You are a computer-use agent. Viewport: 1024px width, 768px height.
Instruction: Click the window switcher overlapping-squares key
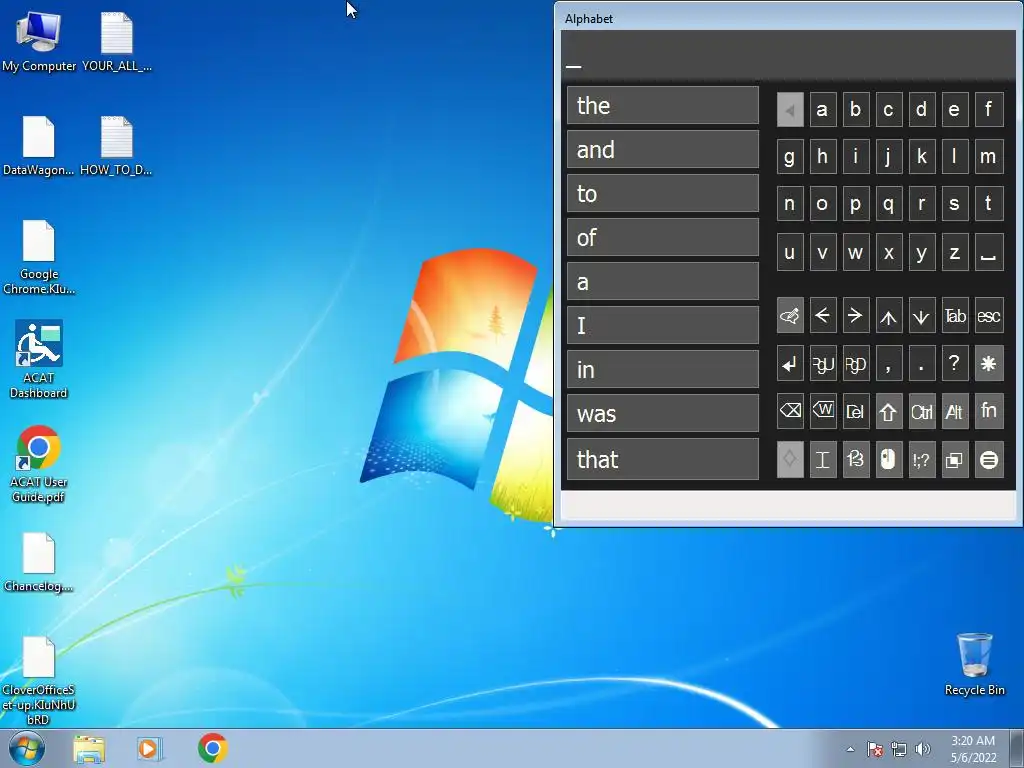point(955,460)
